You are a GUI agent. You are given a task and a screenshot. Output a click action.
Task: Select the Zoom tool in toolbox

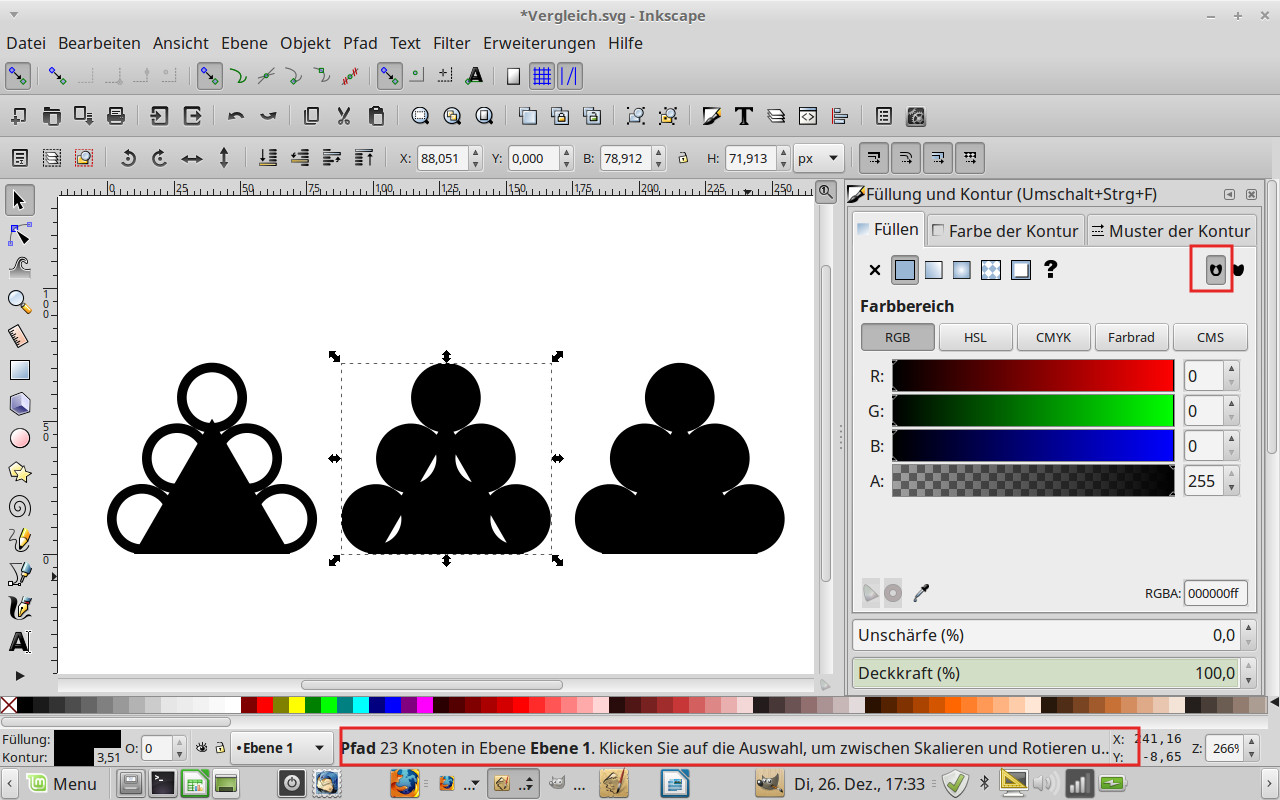[x=20, y=301]
